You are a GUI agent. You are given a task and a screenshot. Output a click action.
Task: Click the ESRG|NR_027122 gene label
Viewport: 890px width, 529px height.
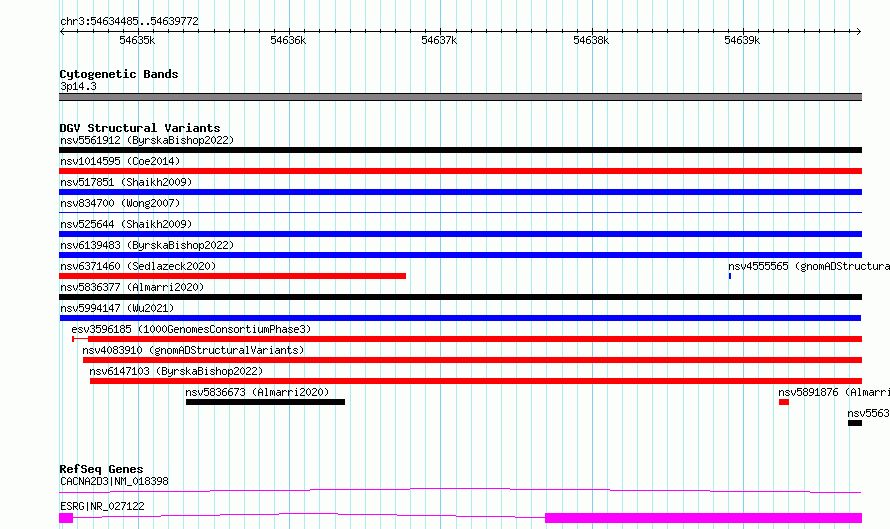click(102, 506)
